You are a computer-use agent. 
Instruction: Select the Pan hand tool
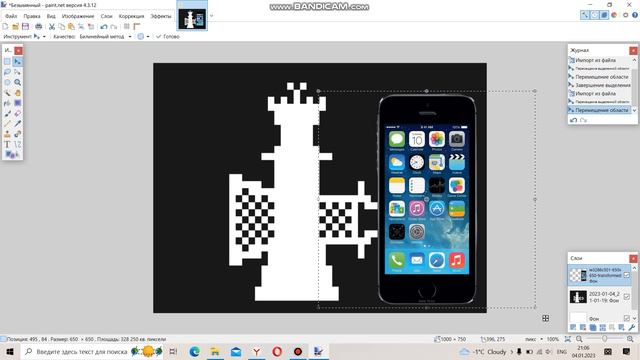tap(18, 93)
